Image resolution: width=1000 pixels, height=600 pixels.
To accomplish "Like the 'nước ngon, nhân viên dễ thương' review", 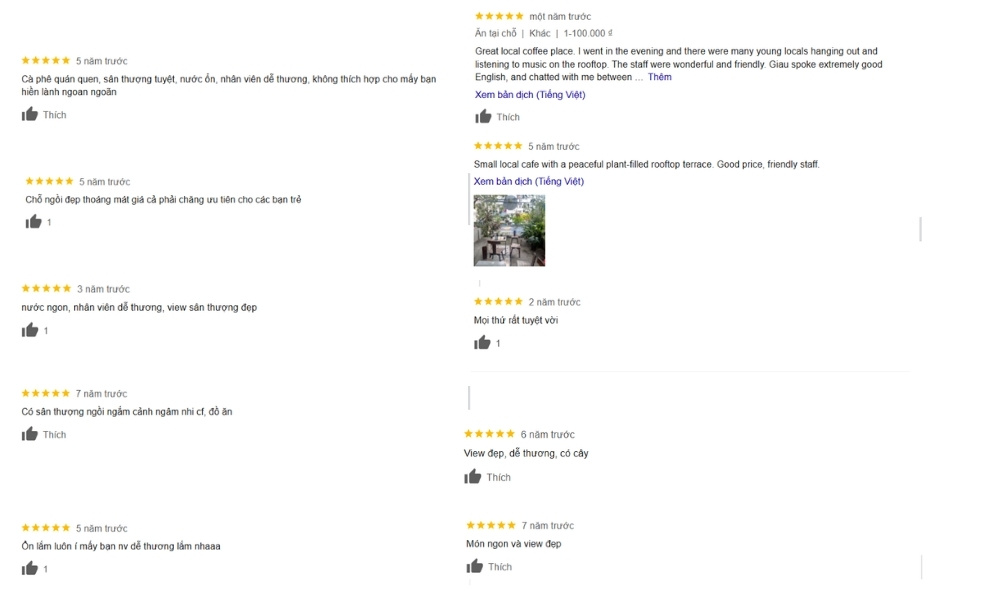I will pyautogui.click(x=30, y=330).
